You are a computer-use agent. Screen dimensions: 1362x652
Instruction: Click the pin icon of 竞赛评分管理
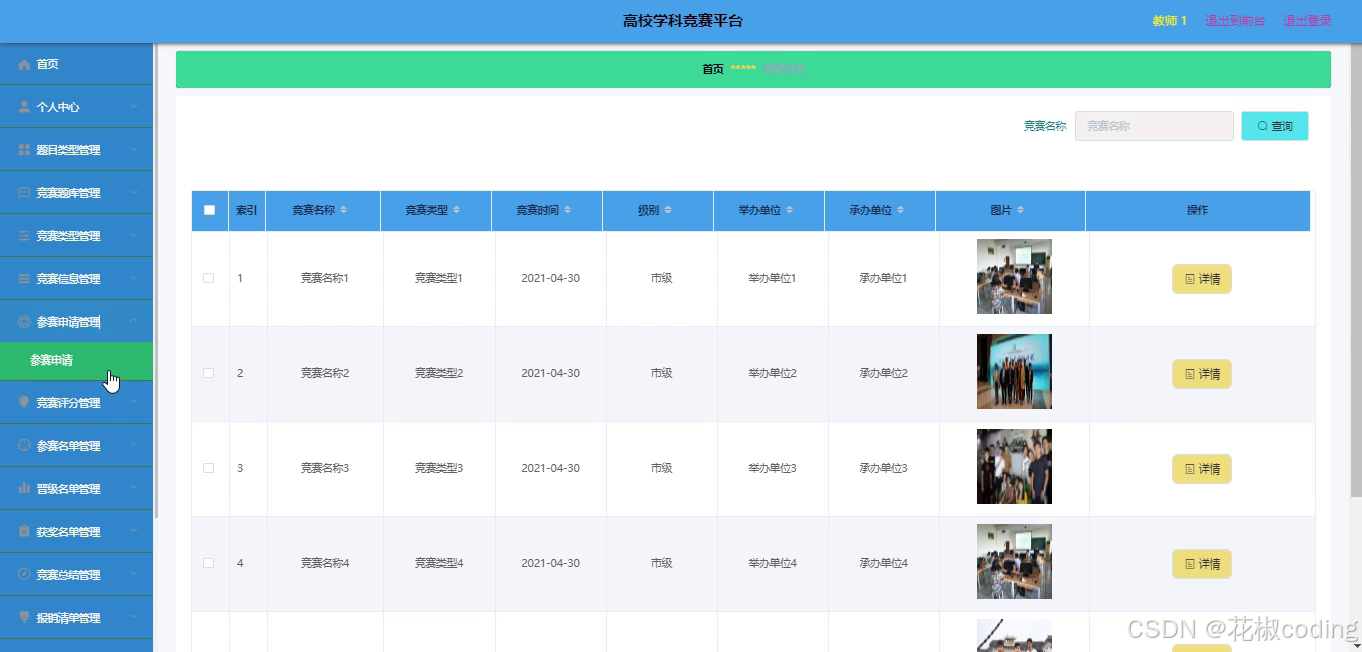(x=24, y=403)
